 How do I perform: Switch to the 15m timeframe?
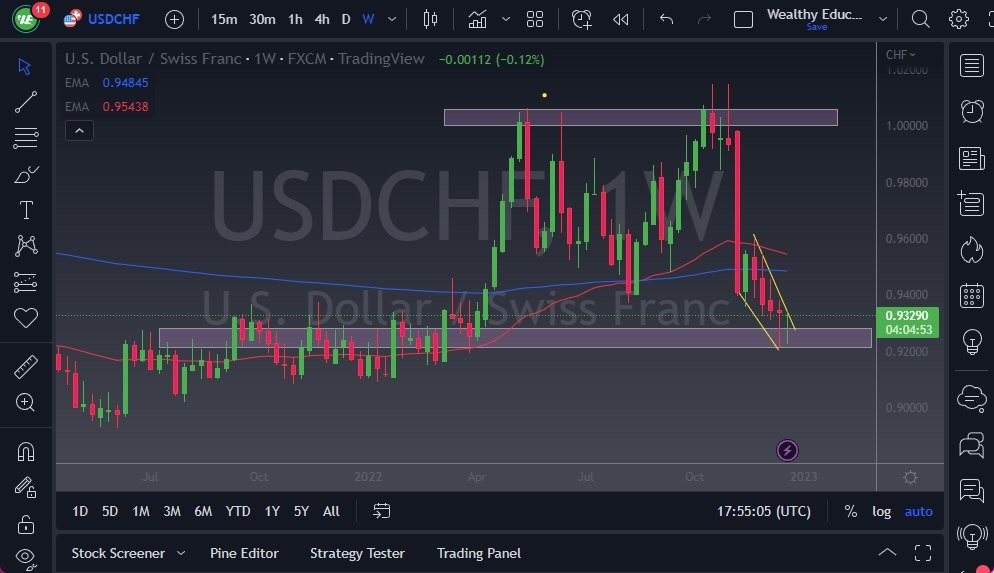tap(224, 20)
